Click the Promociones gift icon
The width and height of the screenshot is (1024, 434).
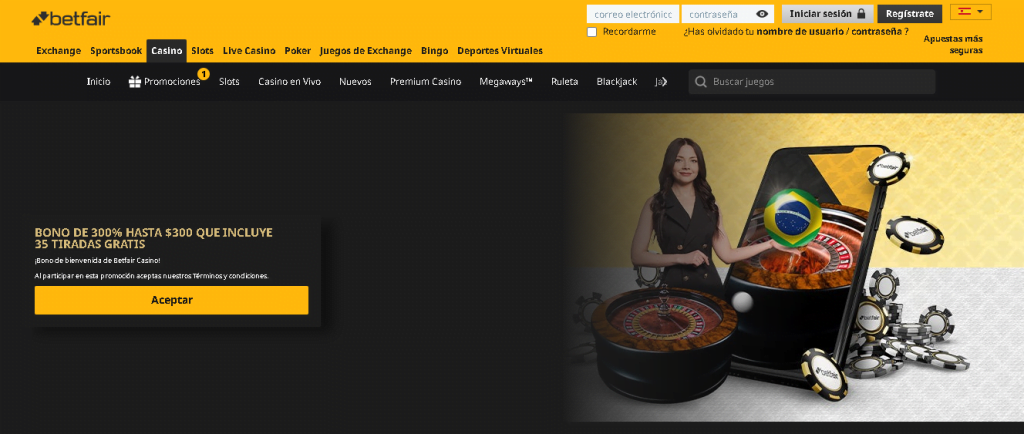point(135,82)
